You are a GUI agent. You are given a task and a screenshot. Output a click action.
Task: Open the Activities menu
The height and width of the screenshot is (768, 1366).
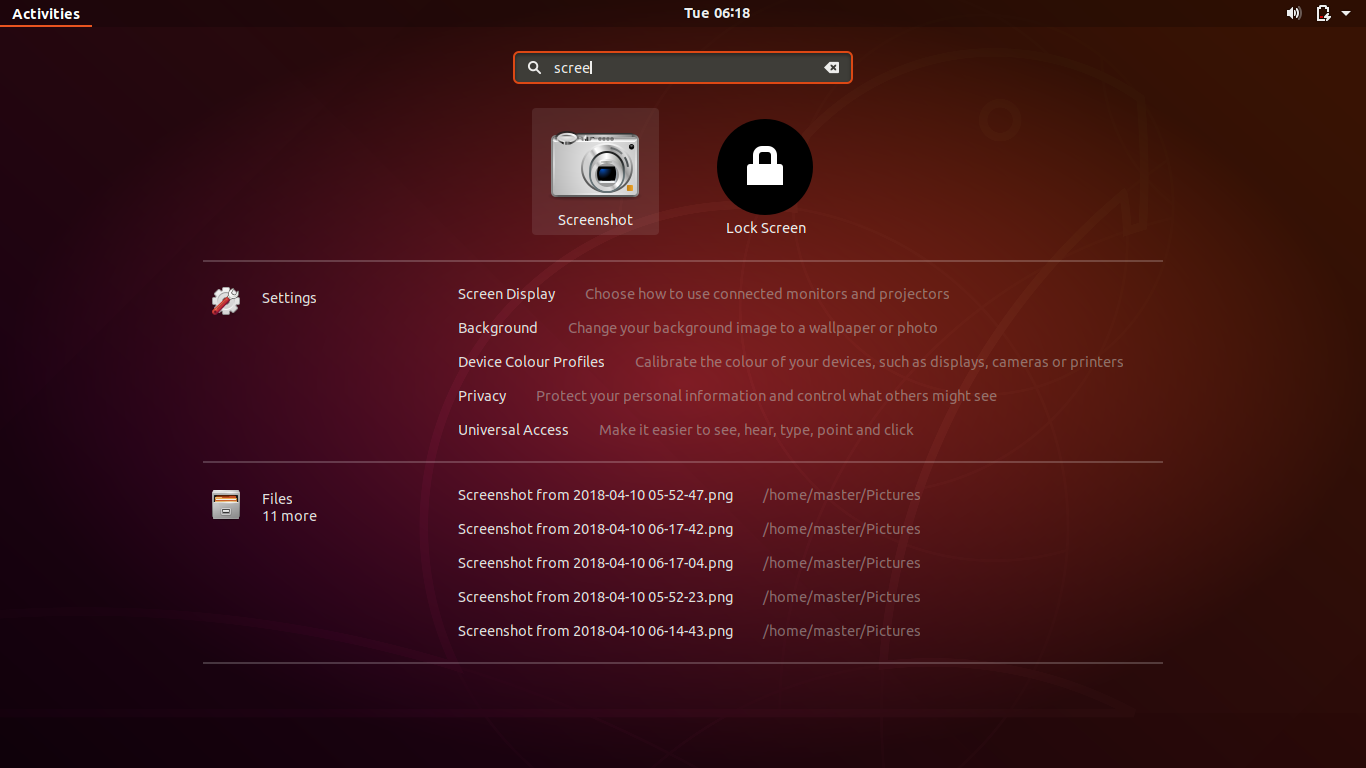click(x=45, y=13)
